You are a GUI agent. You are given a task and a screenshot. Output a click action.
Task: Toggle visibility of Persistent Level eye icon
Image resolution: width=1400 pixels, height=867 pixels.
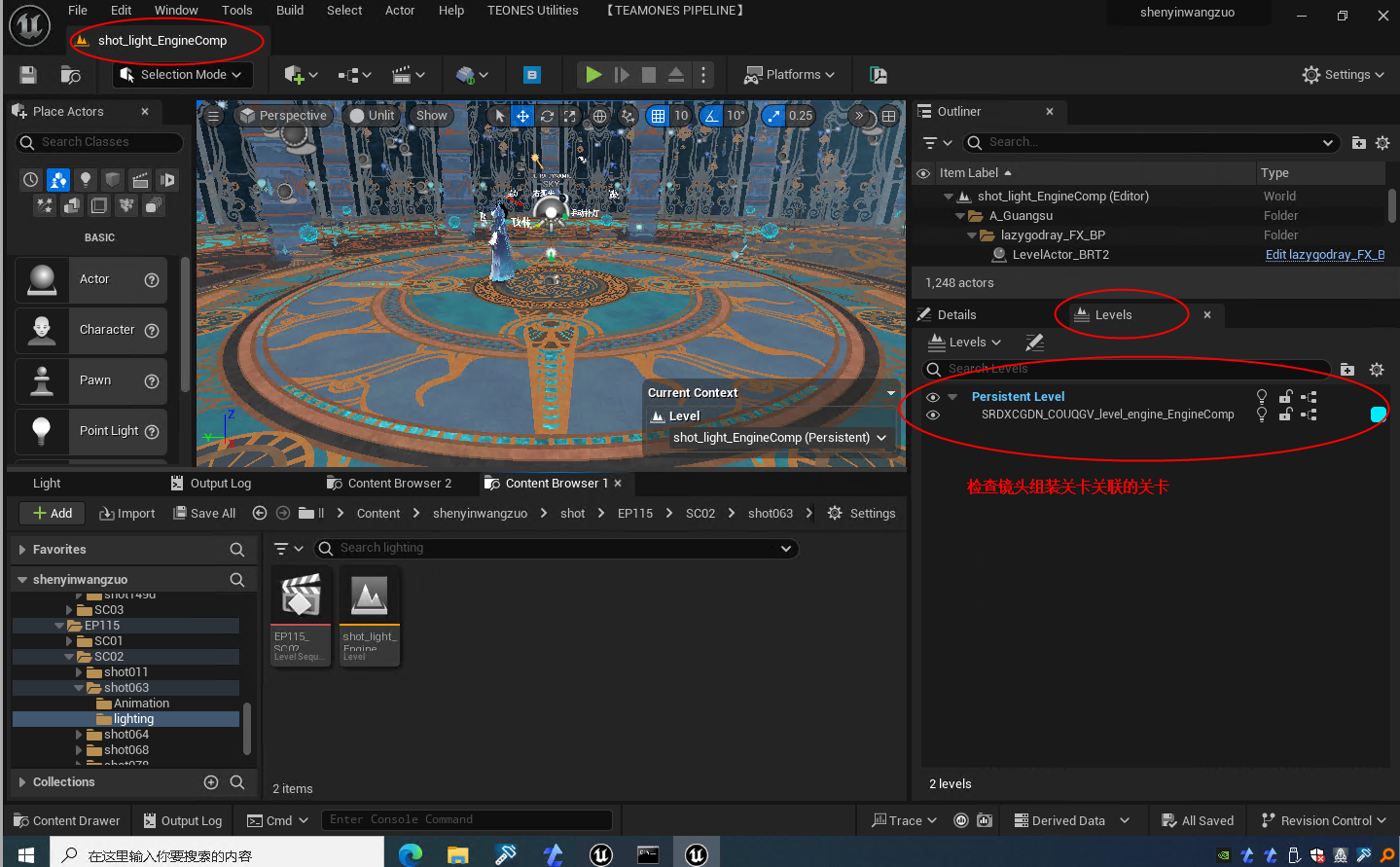933,397
